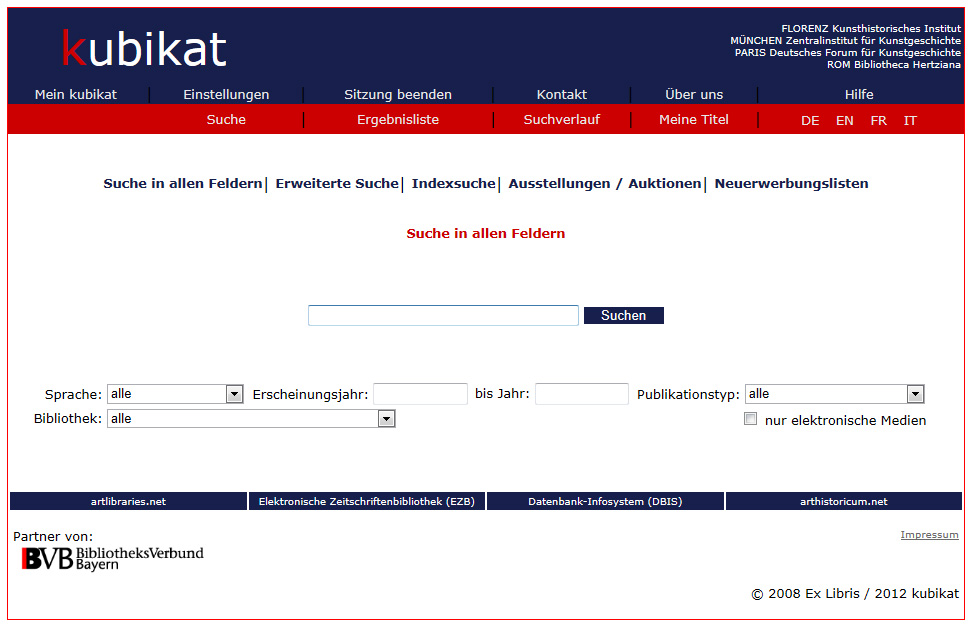Image resolution: width=970 pixels, height=626 pixels.
Task: Focus the Erscheinungsjahr input field
Action: [x=420, y=394]
